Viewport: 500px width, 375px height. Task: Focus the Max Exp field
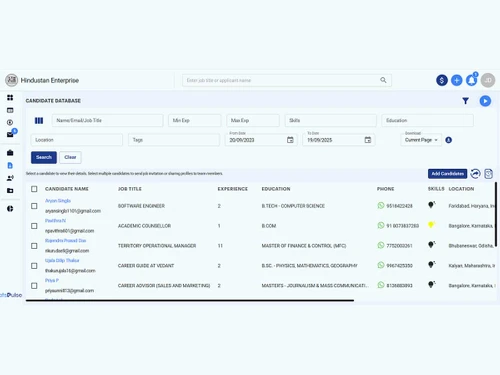253,120
